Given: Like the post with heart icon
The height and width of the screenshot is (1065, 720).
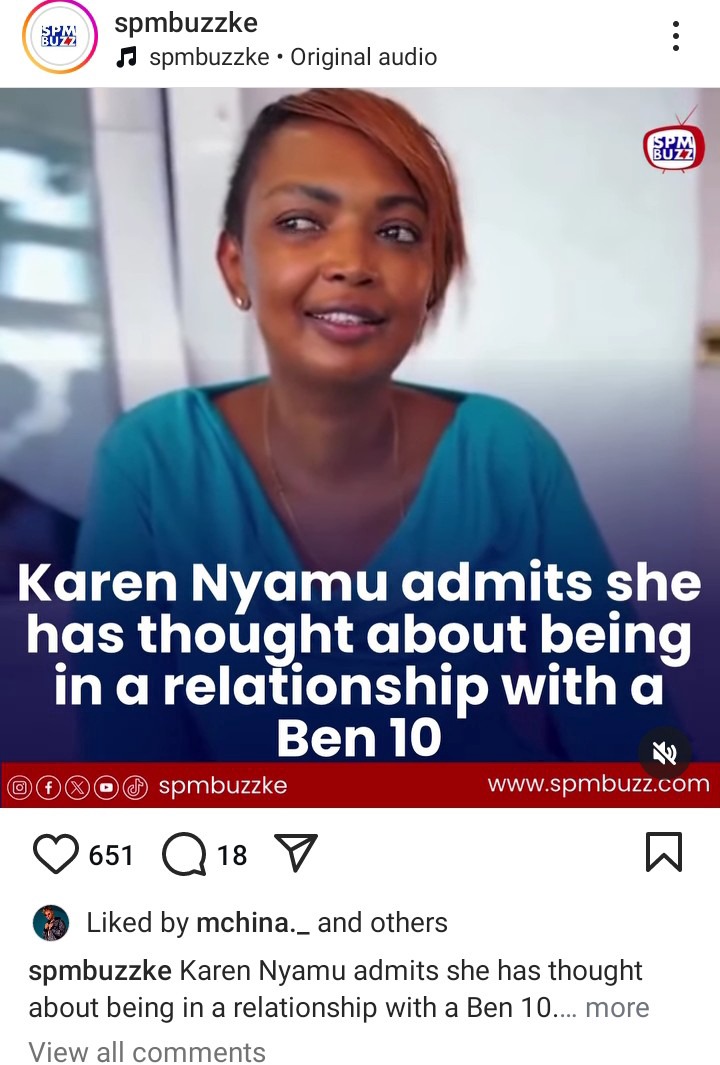Looking at the screenshot, I should 56,854.
